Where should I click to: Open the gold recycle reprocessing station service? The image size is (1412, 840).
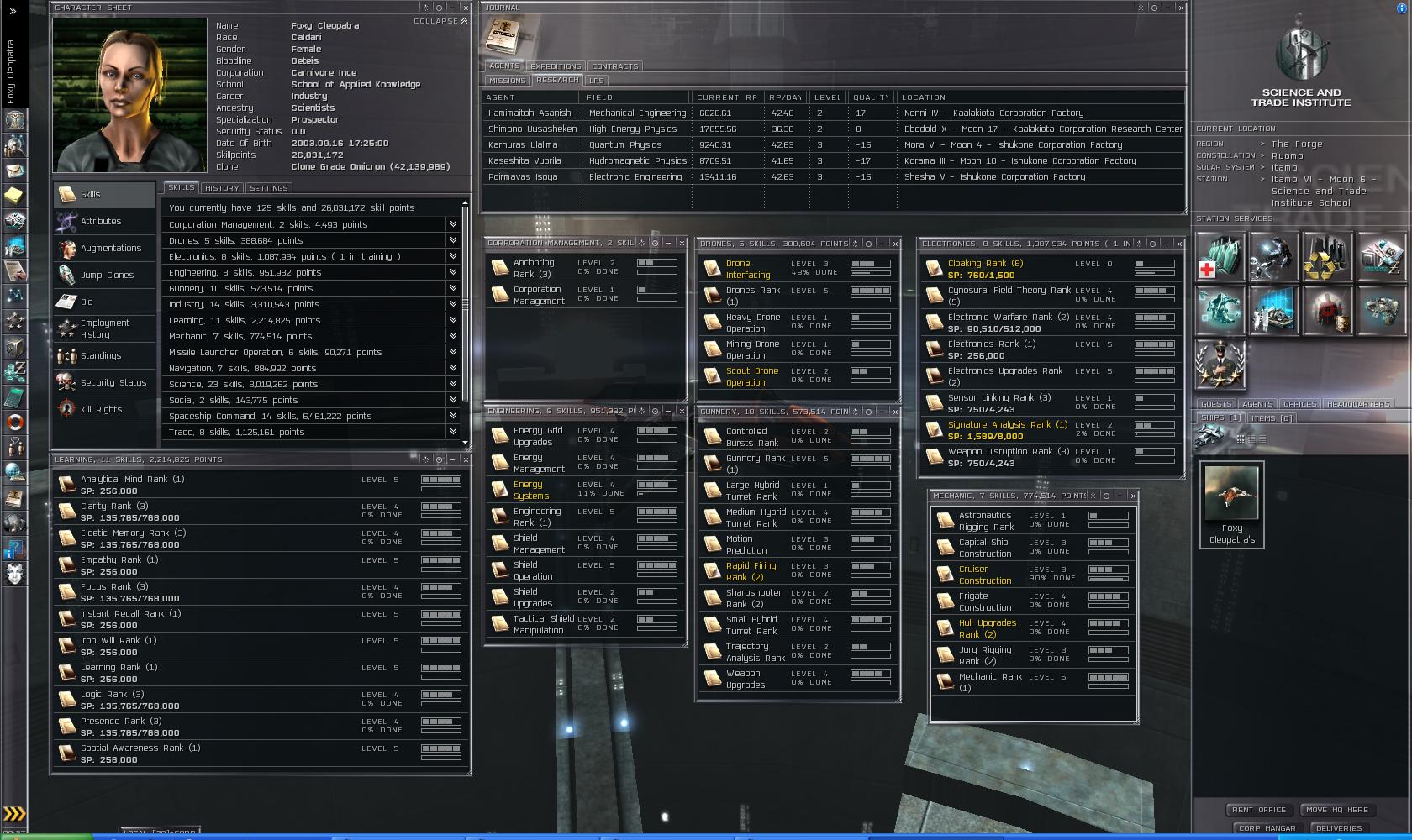pos(1327,256)
